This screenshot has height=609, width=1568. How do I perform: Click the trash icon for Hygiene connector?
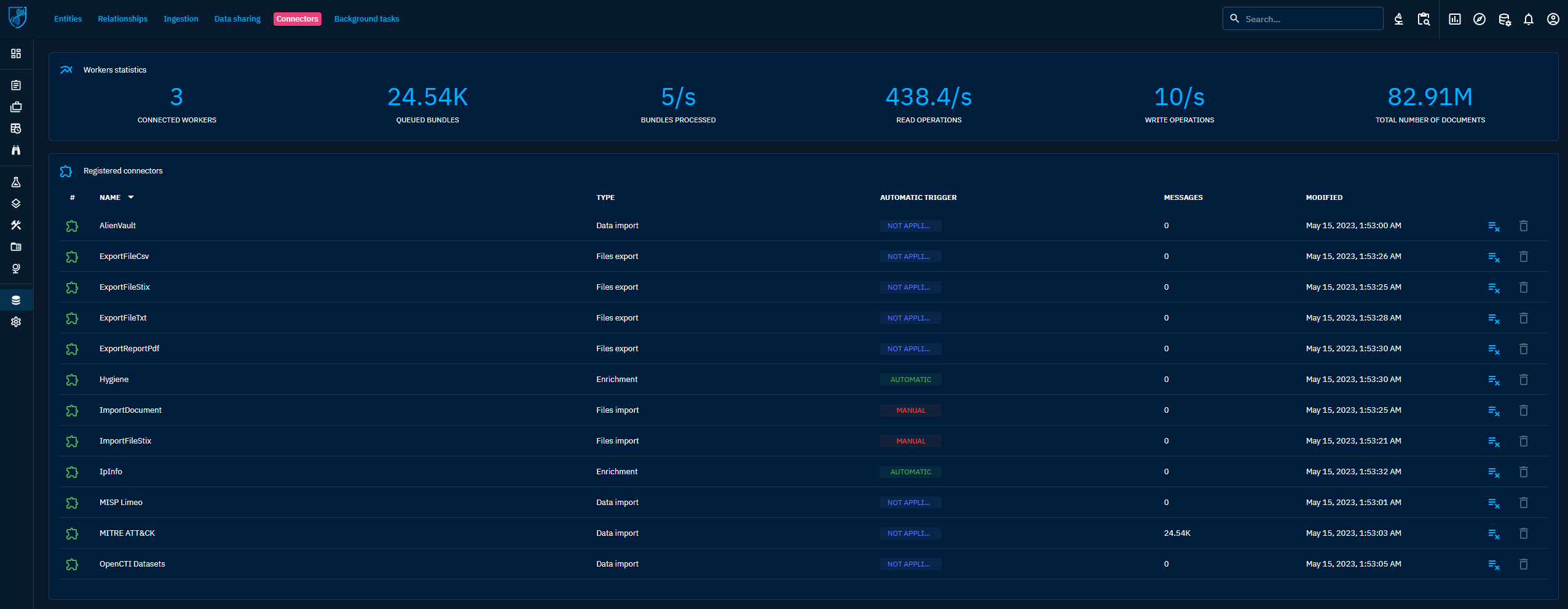[x=1523, y=380]
